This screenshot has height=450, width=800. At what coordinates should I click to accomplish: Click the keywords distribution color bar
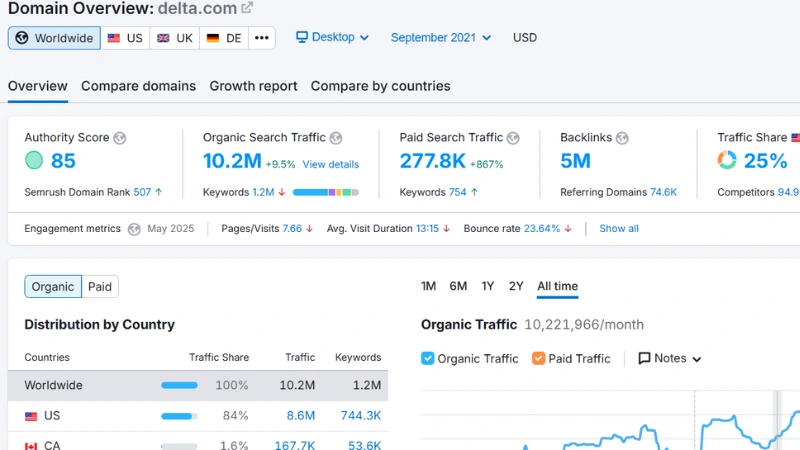click(326, 192)
